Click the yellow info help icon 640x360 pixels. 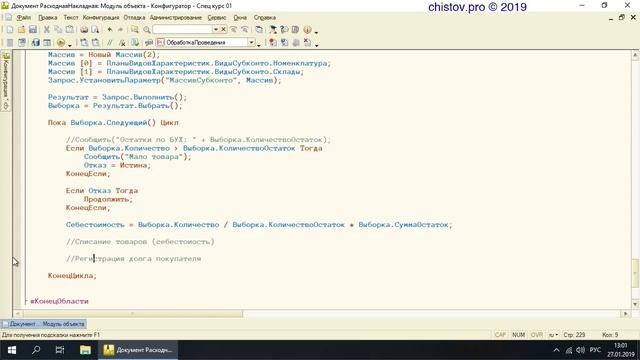coord(307,29)
